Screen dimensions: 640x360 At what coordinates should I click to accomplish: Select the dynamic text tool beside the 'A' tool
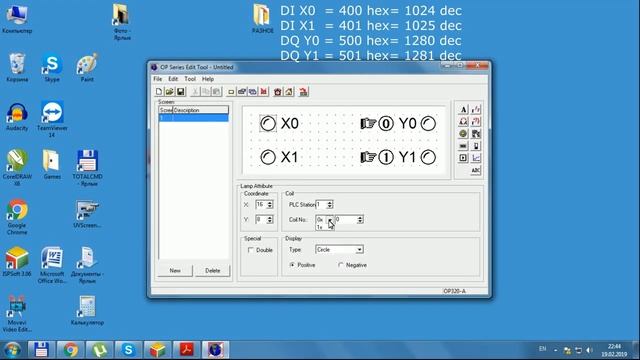tap(476, 109)
